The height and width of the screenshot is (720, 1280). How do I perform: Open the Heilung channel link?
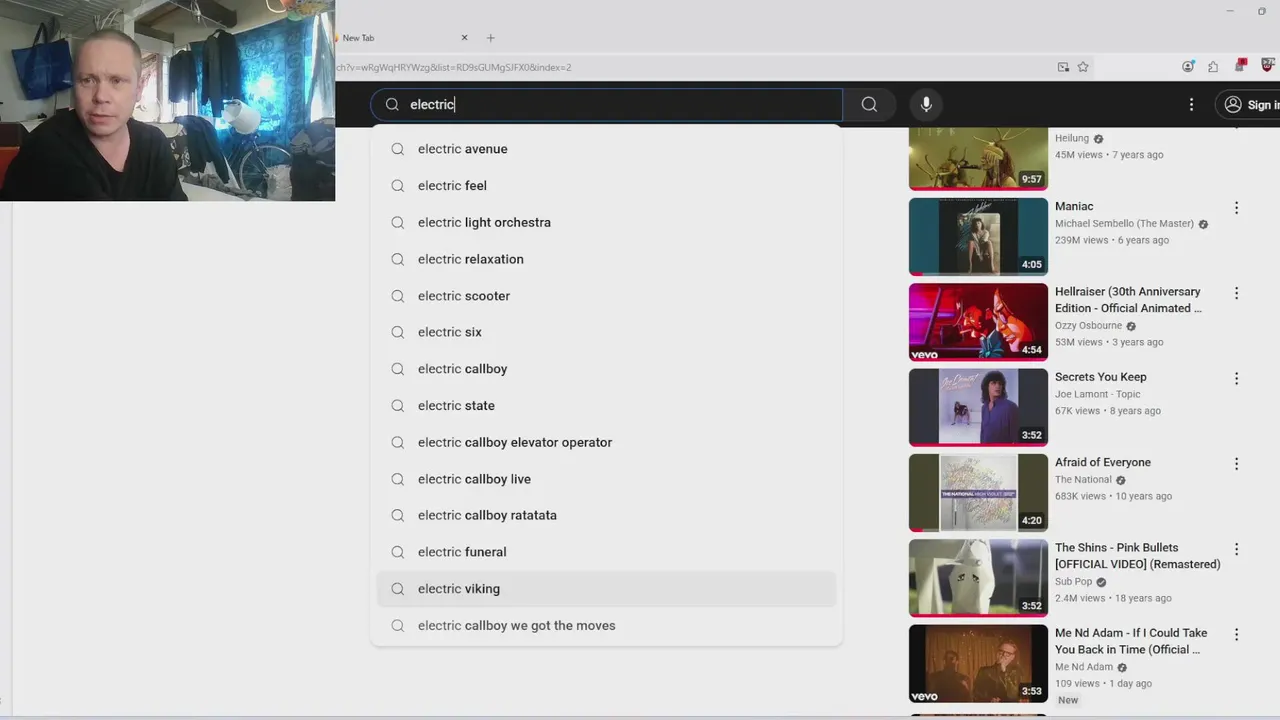click(x=1072, y=139)
